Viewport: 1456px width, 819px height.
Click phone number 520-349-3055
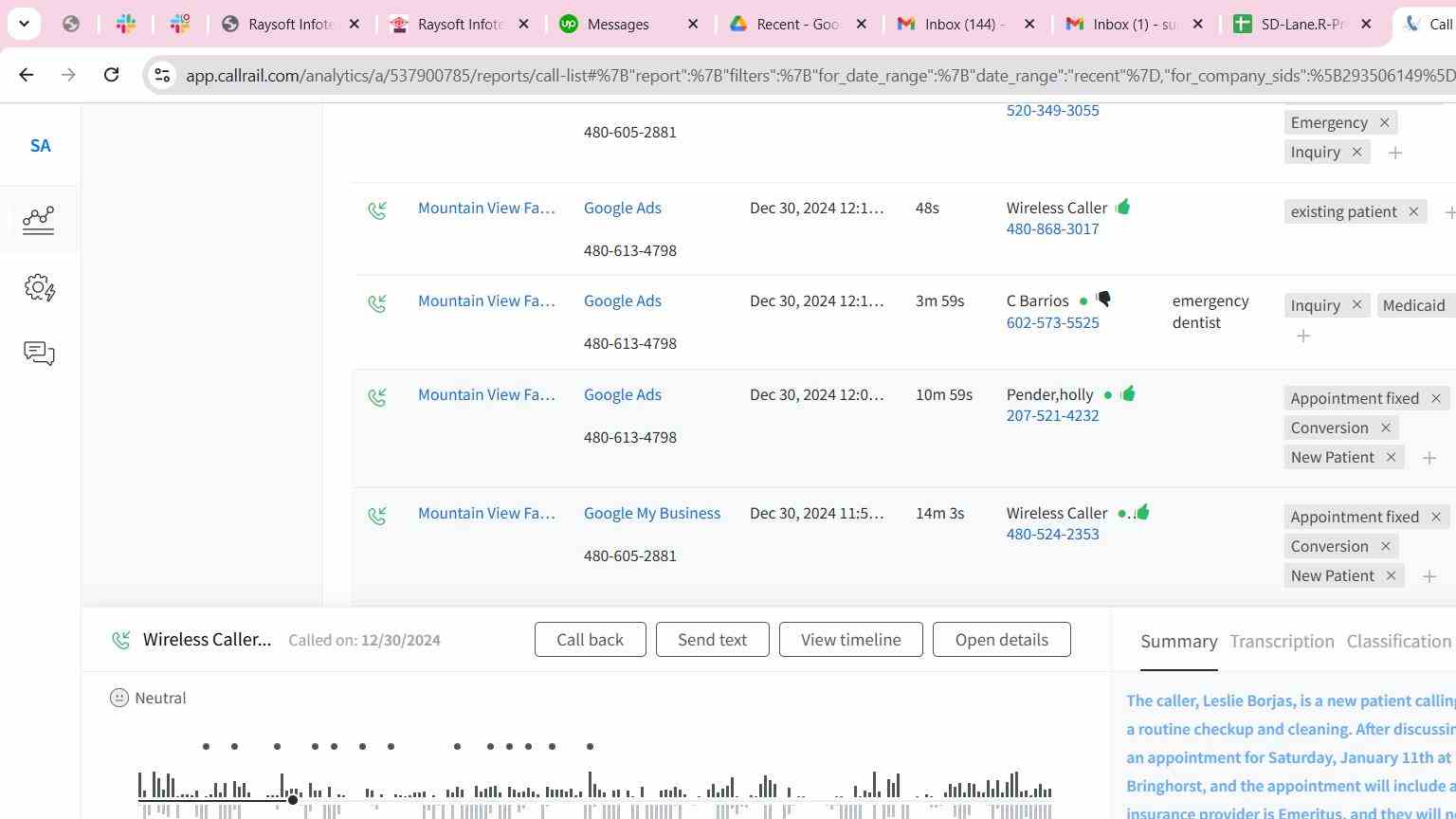1052,110
